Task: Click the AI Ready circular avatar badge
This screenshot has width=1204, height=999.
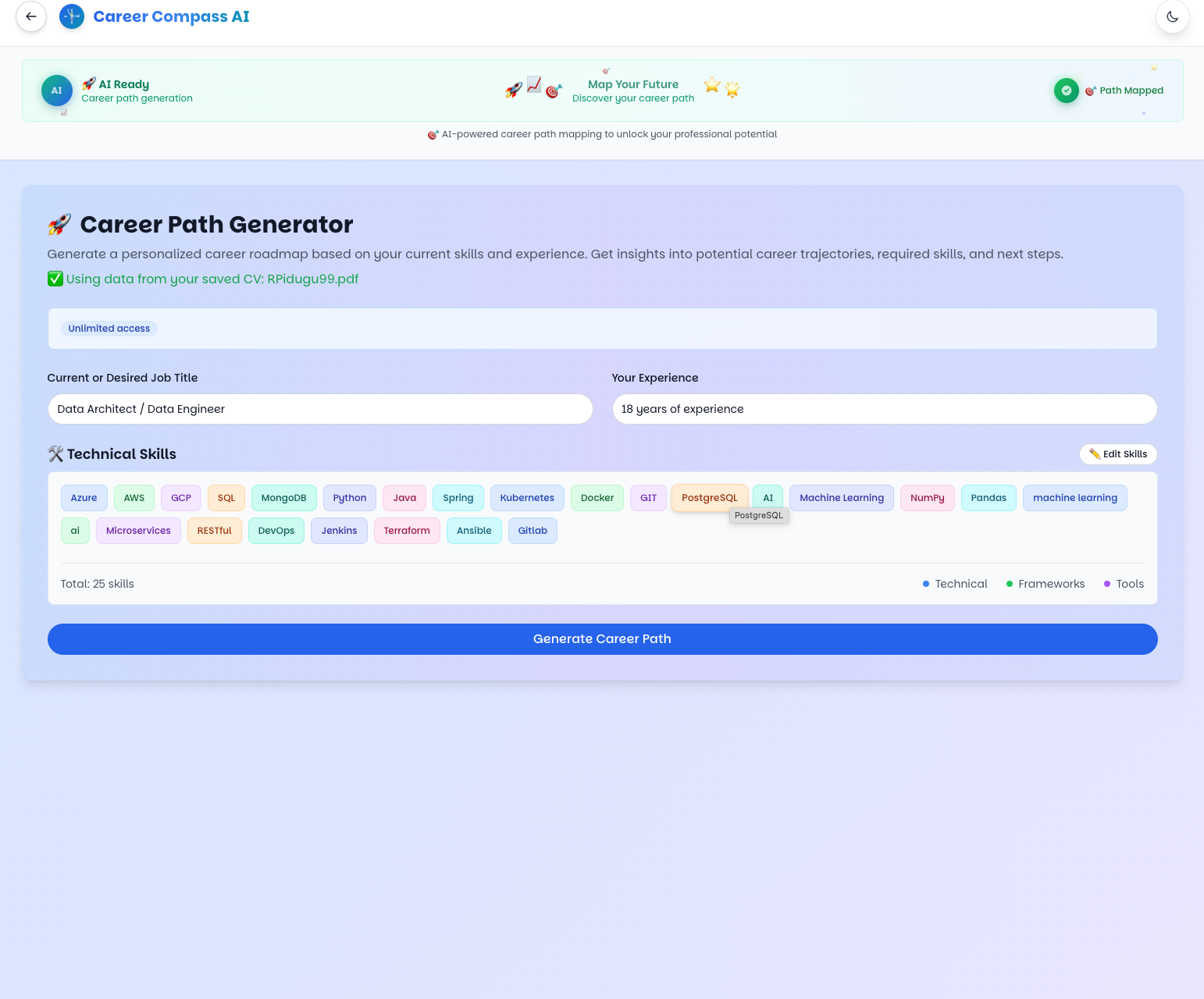Action: click(x=56, y=90)
